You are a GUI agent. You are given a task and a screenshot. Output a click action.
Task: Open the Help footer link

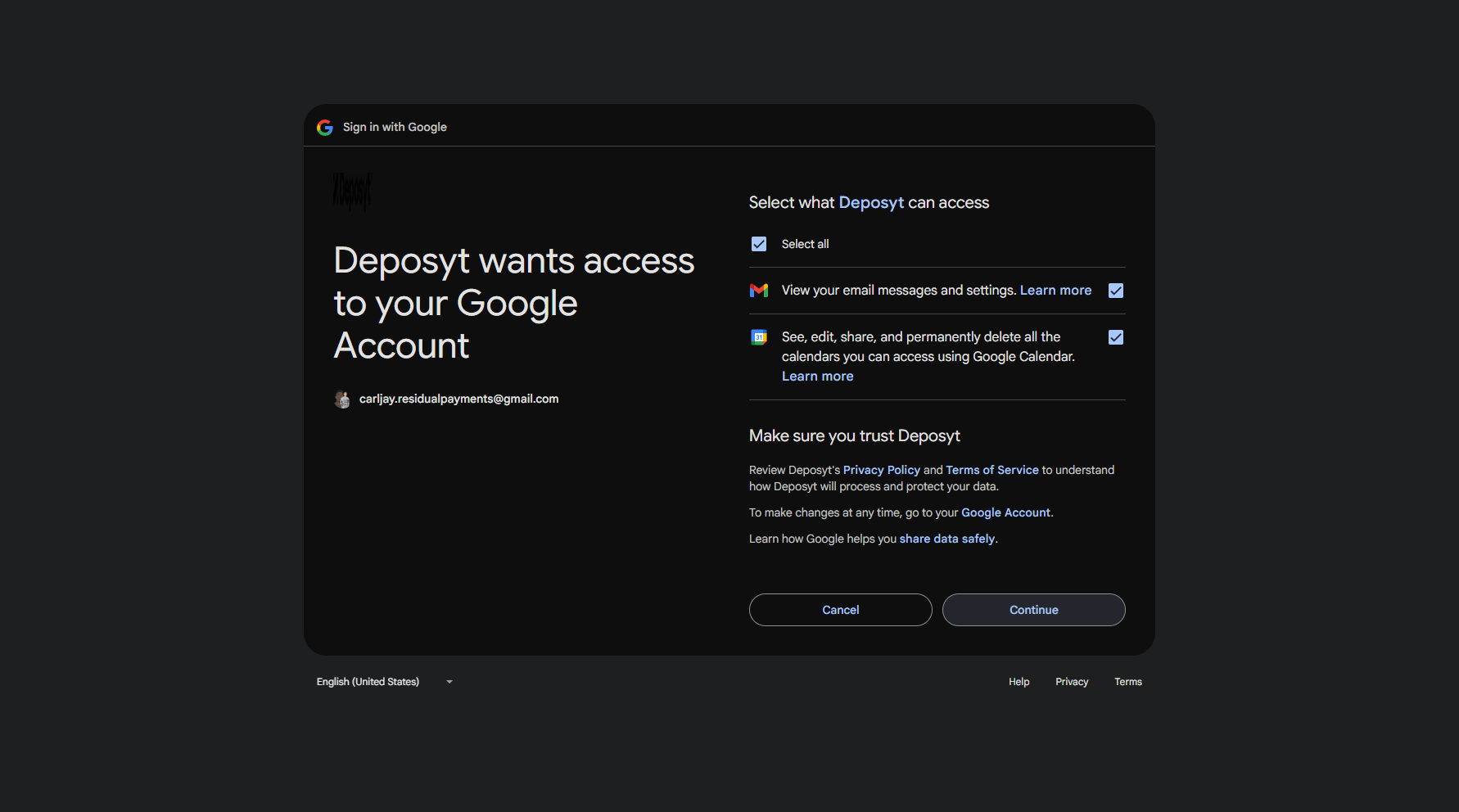pos(1019,682)
